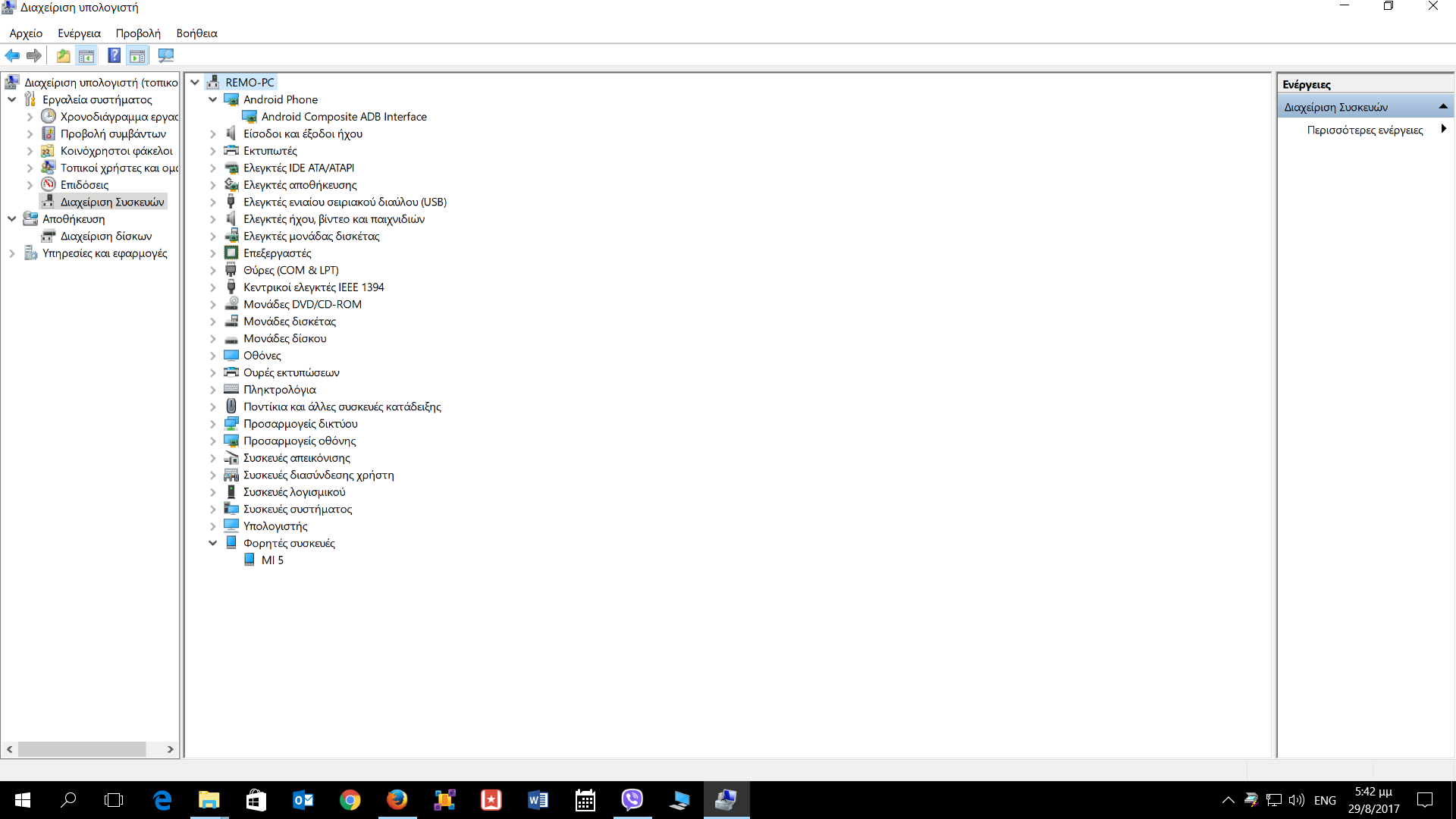Open the Προβολή menu
Viewport: 1456px width, 819px height.
click(138, 33)
